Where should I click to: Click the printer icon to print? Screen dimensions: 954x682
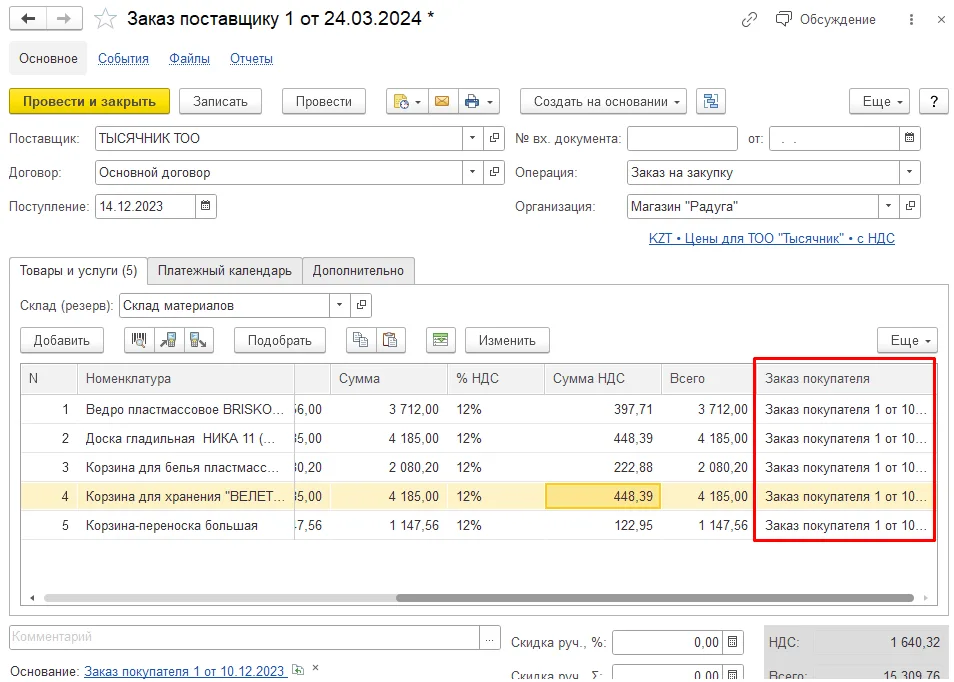click(472, 102)
